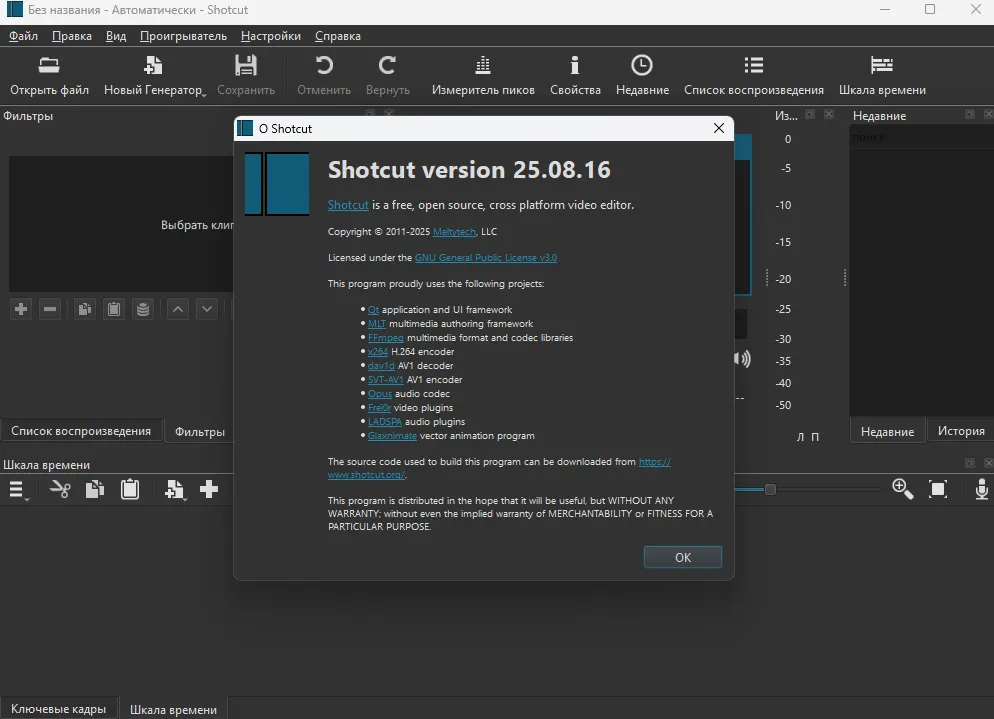Move filter down with the chevron arrow
994x719 pixels.
pyautogui.click(x=207, y=309)
